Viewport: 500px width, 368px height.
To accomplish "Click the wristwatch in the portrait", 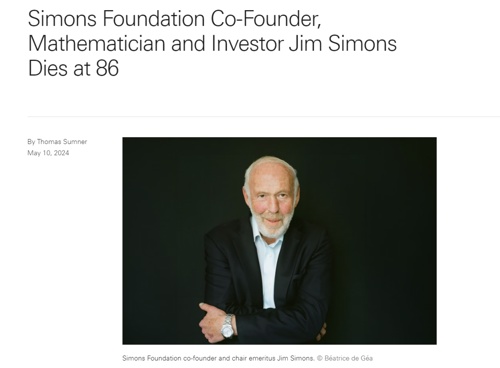I will (x=228, y=326).
